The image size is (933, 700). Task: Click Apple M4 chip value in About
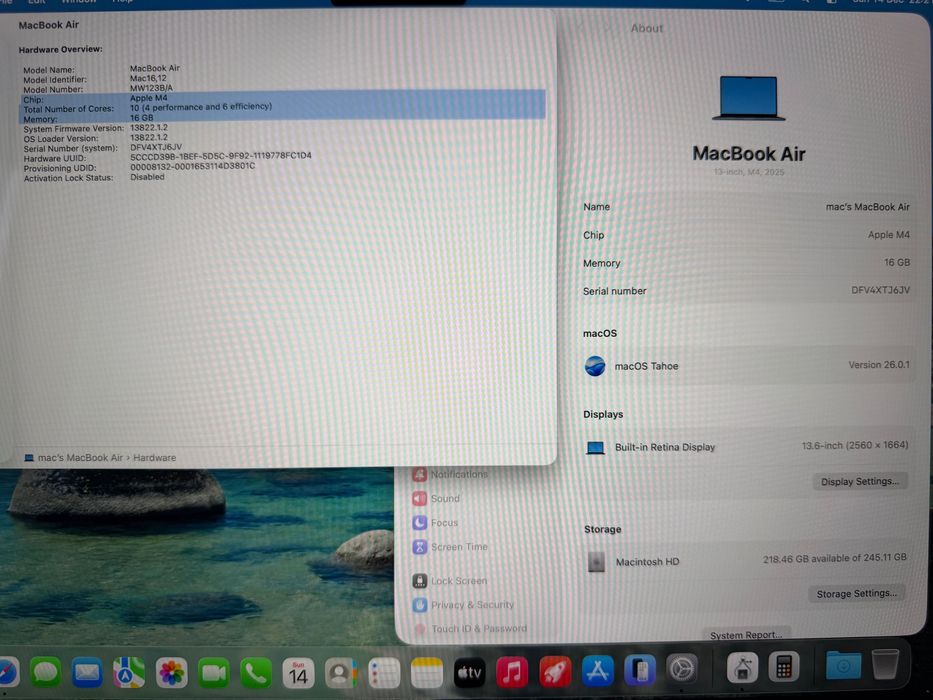pyautogui.click(x=888, y=235)
